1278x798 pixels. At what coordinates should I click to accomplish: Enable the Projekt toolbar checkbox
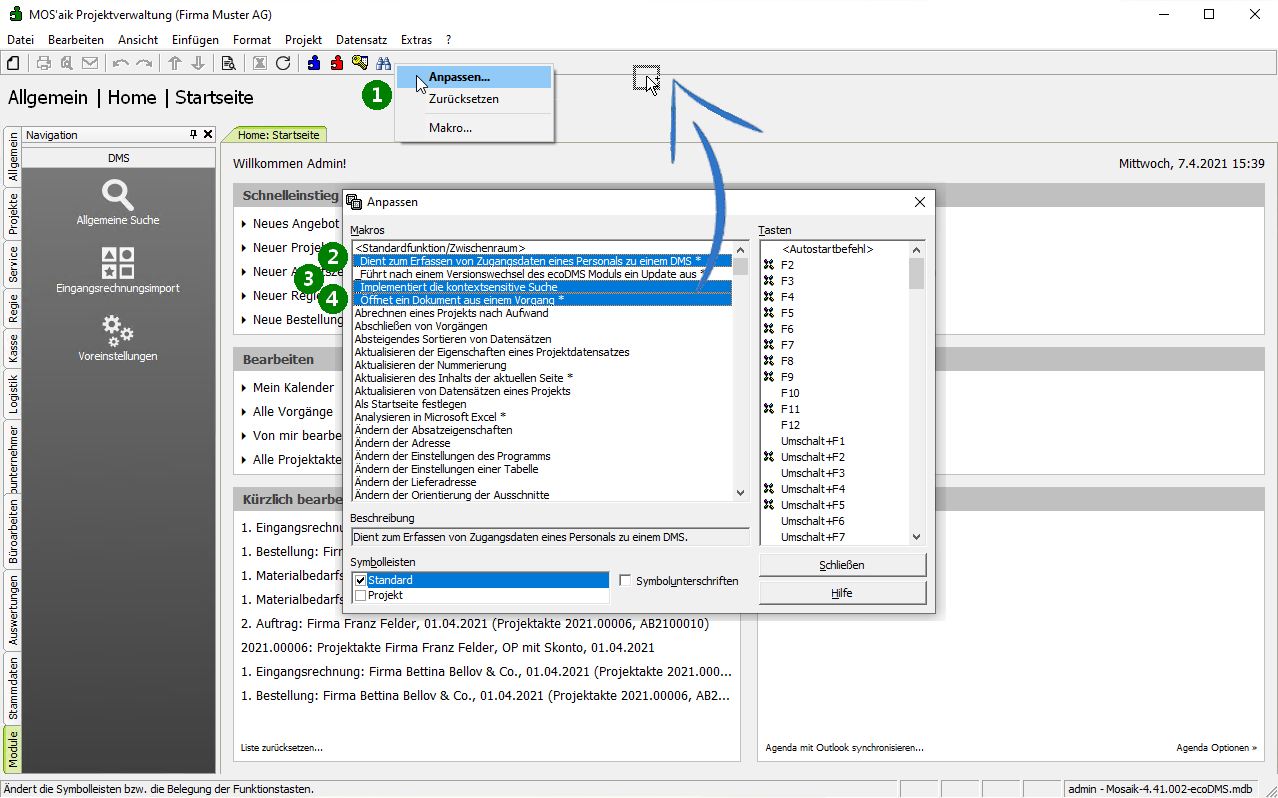click(x=361, y=595)
